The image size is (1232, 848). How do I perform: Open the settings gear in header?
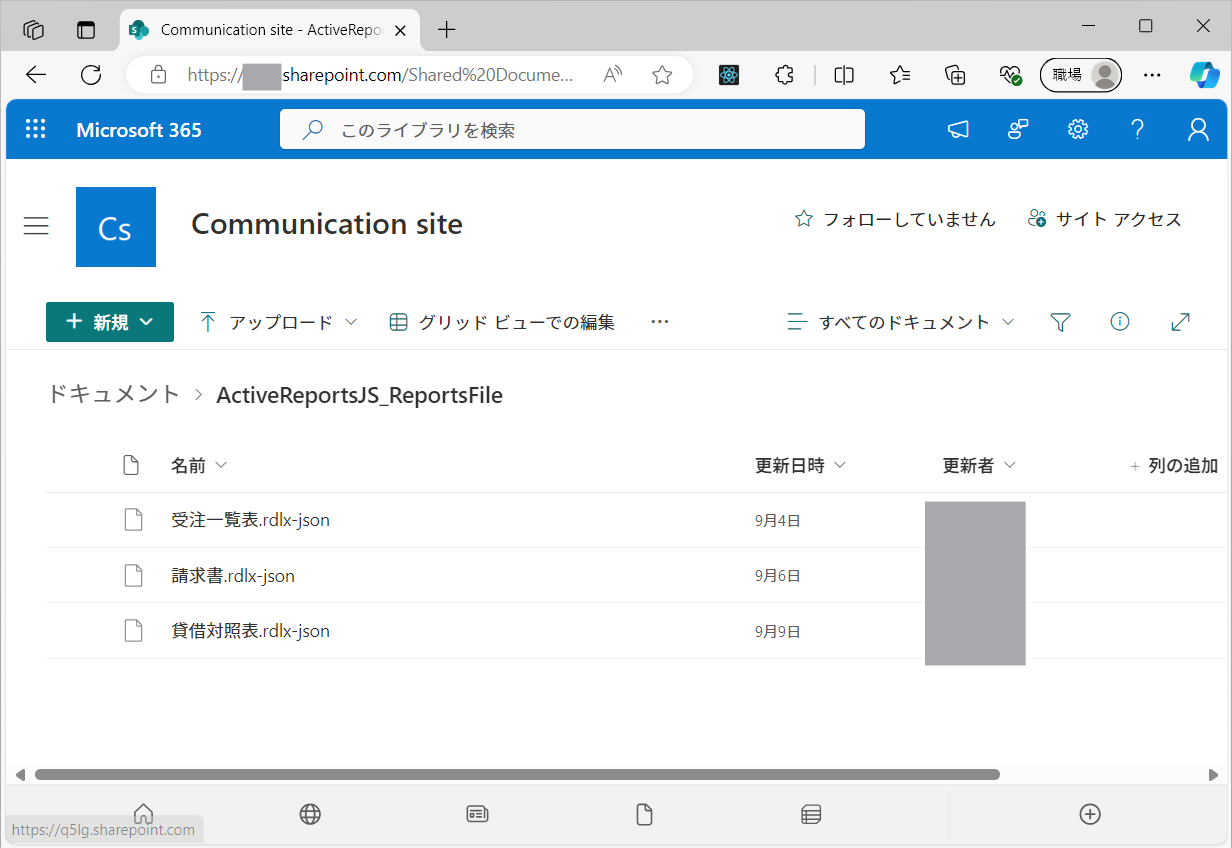tap(1078, 129)
